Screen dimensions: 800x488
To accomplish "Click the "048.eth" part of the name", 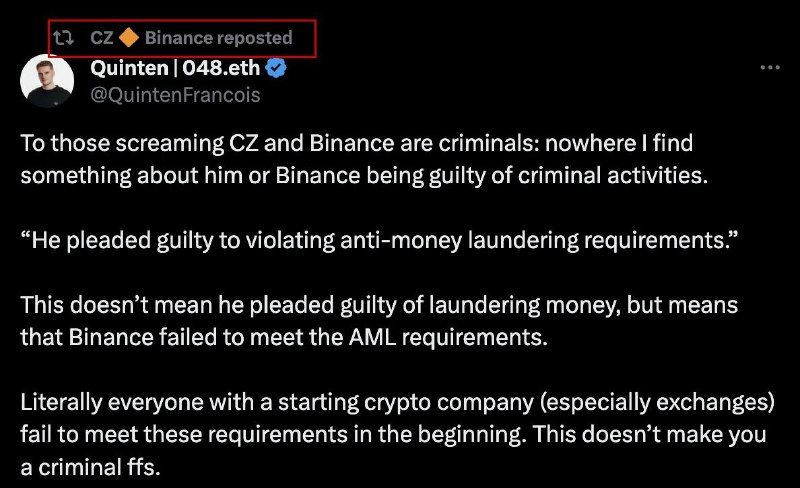I will (x=221, y=68).
